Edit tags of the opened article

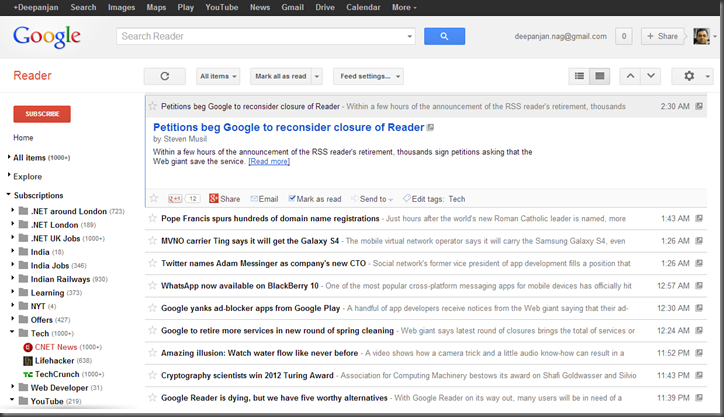coord(422,199)
